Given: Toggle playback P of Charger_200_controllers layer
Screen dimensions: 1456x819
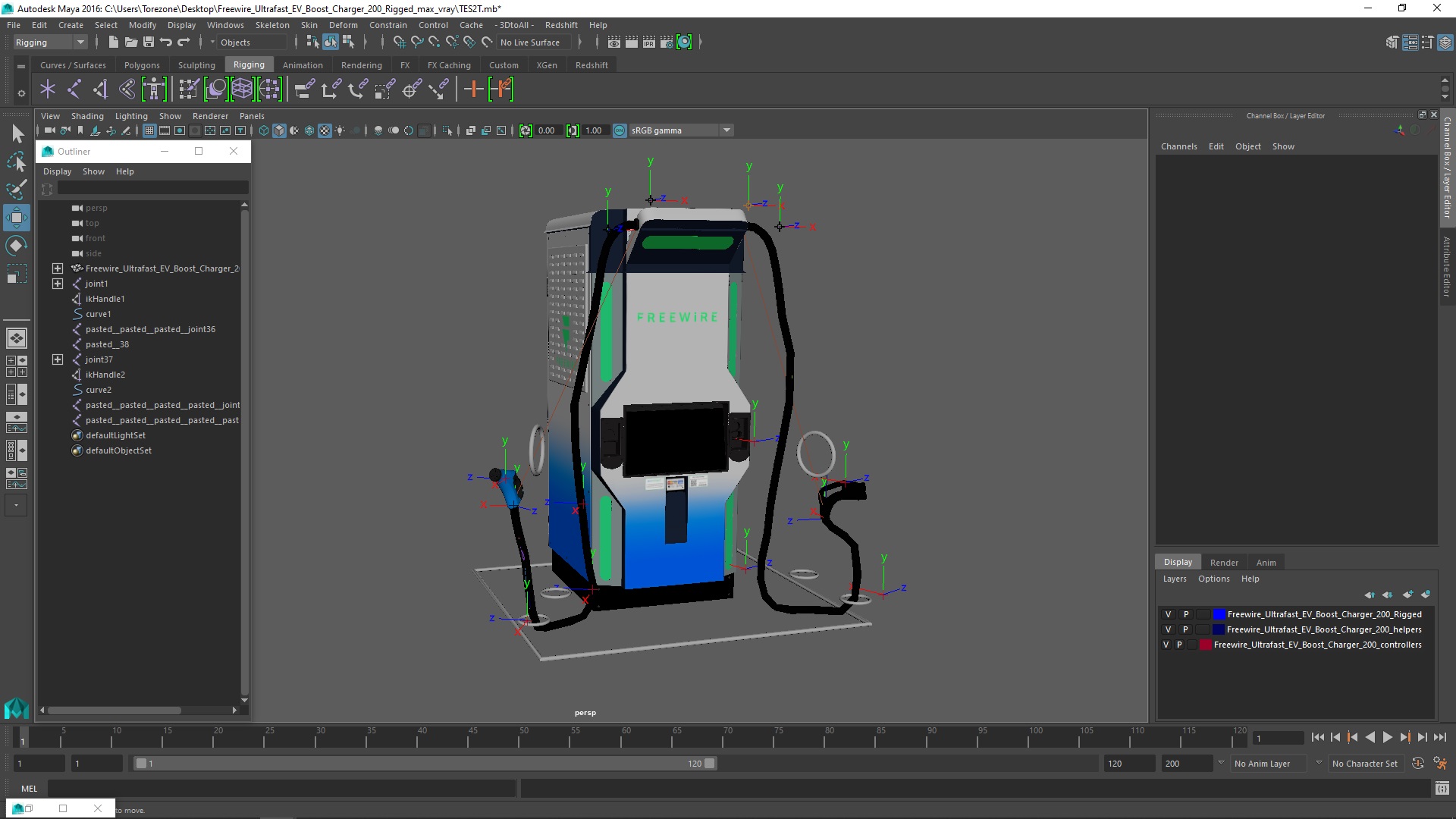Looking at the screenshot, I should click(1179, 645).
